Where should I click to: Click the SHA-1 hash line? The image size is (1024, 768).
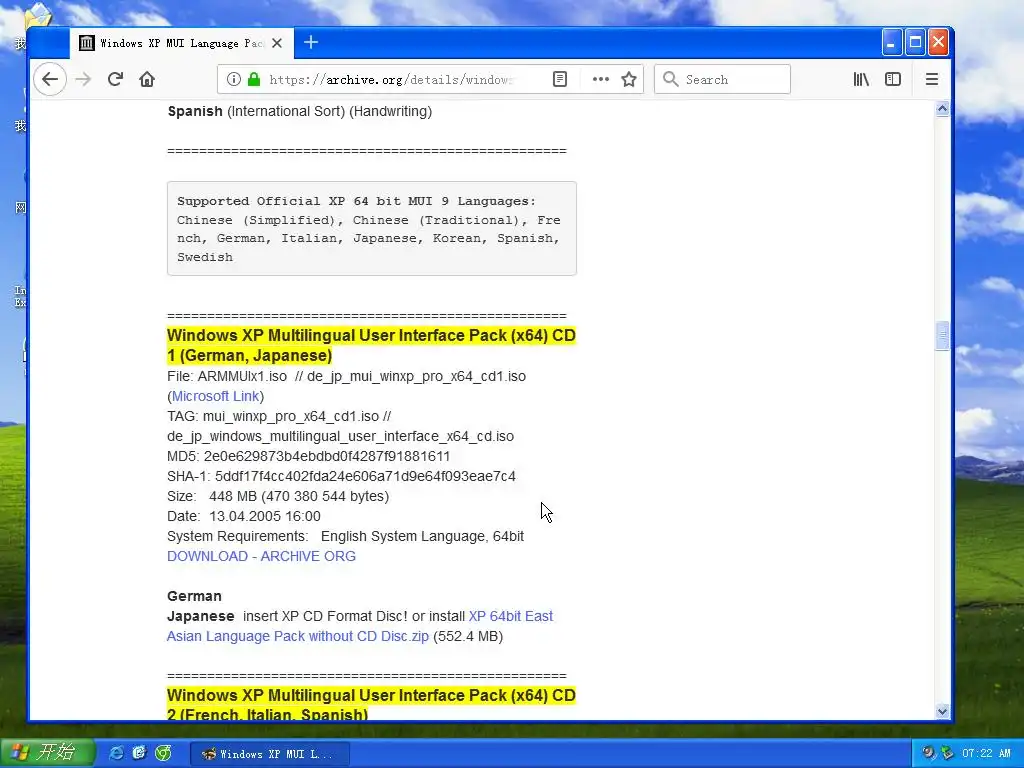[341, 477]
